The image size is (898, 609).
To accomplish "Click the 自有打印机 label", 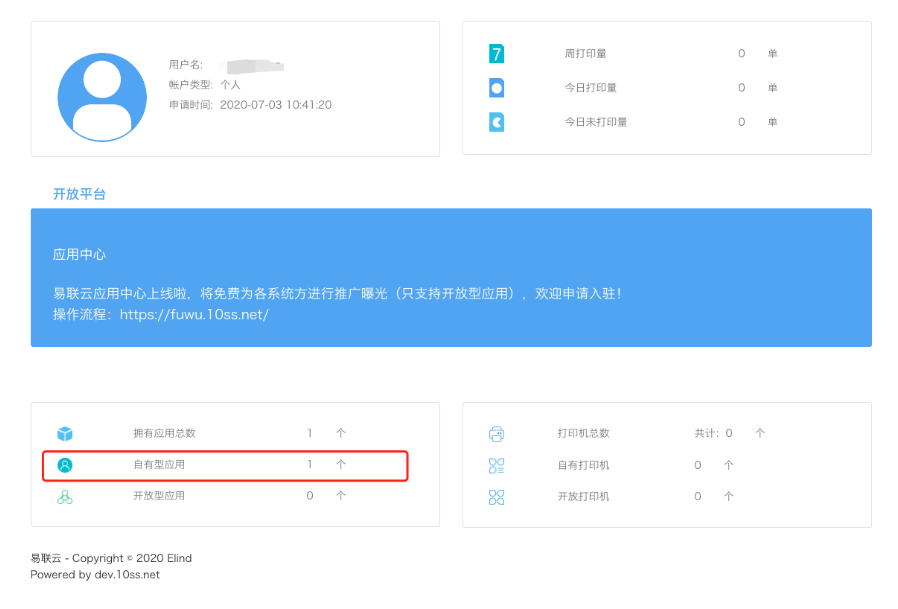I will point(583,465).
